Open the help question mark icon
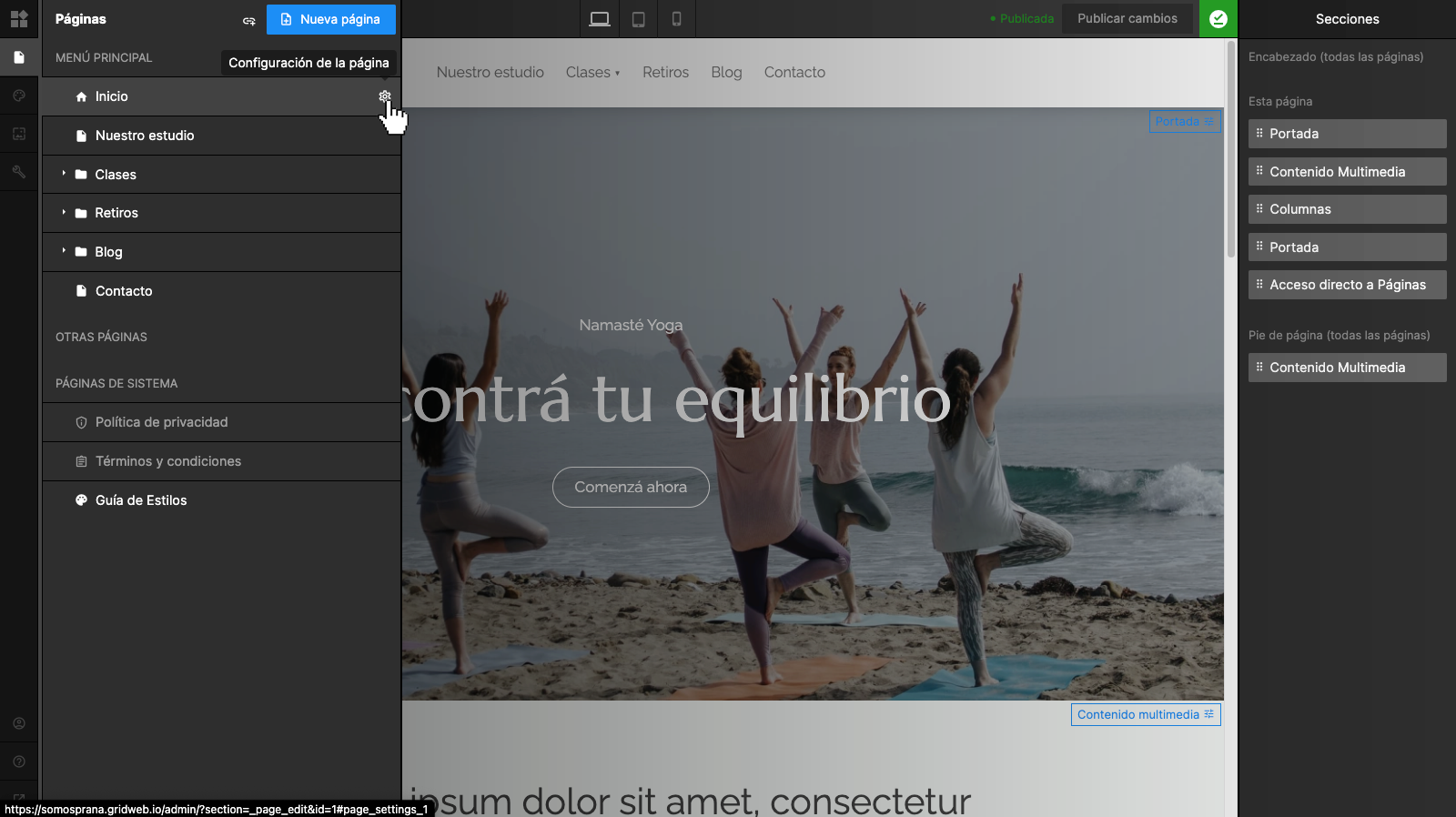 (x=19, y=762)
